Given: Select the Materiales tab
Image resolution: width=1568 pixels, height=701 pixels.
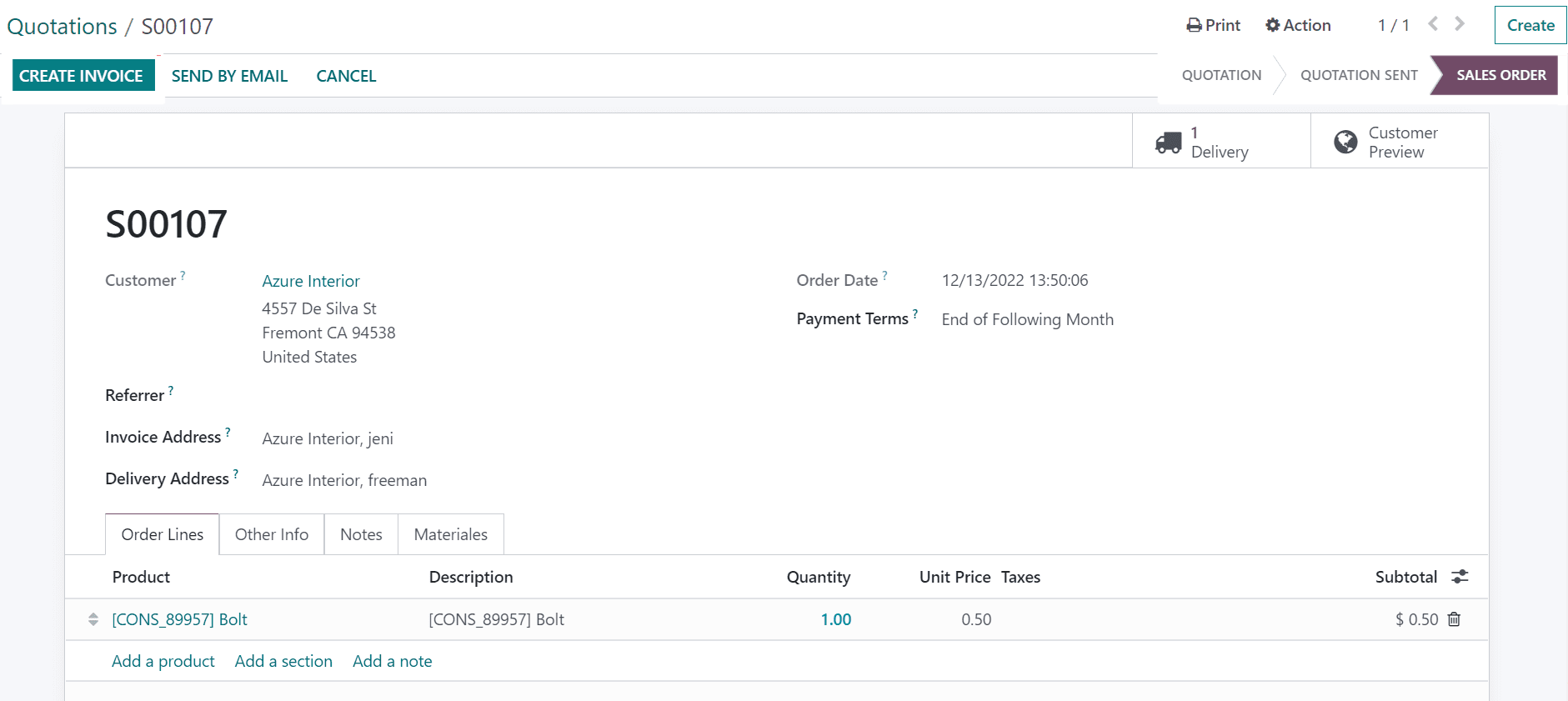Looking at the screenshot, I should [450, 534].
